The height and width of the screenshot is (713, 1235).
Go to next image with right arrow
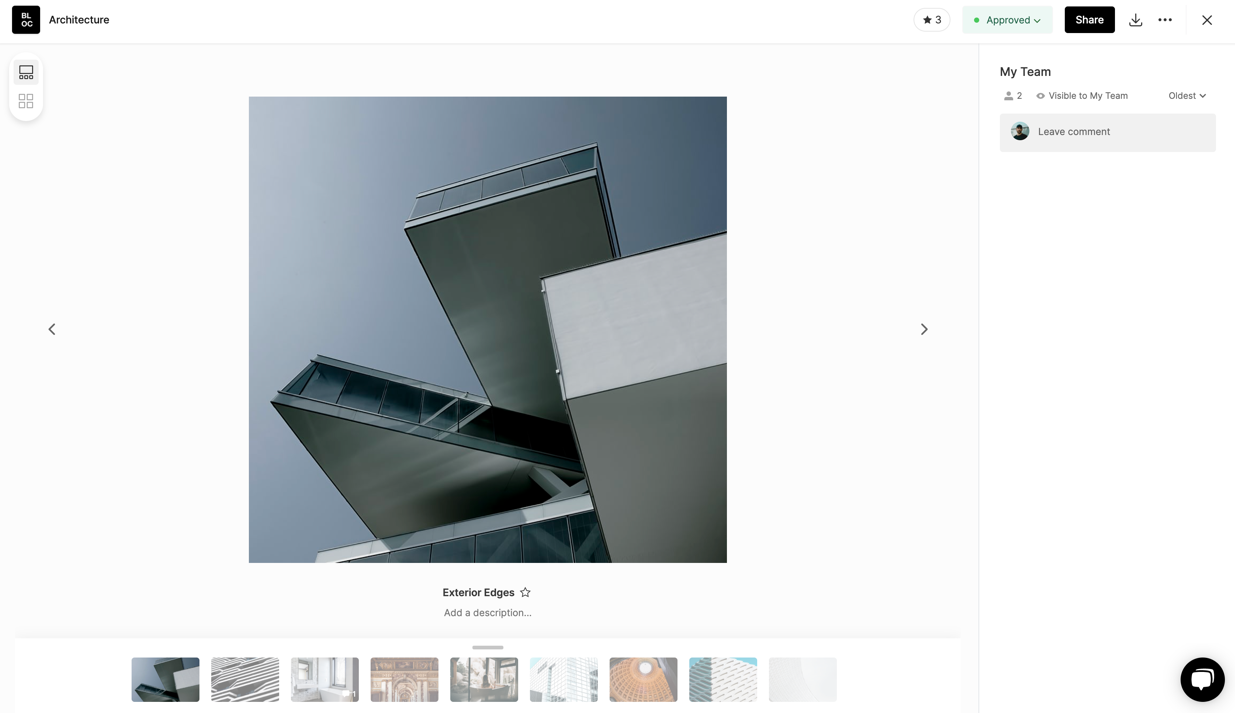point(924,329)
